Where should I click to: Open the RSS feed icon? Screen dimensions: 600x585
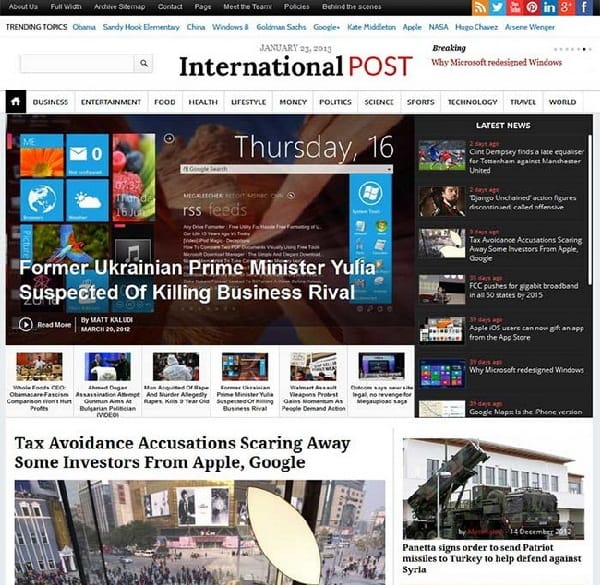coord(480,7)
